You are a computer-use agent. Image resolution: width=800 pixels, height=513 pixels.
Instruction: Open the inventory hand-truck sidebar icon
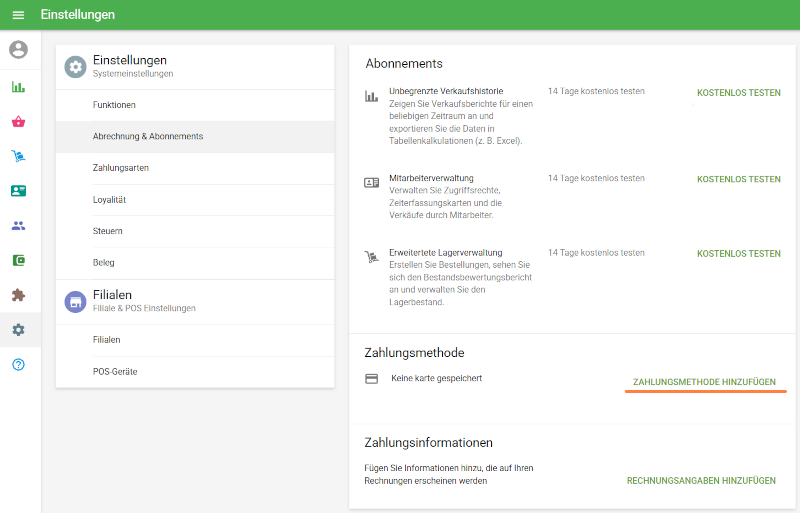pyautogui.click(x=18, y=156)
